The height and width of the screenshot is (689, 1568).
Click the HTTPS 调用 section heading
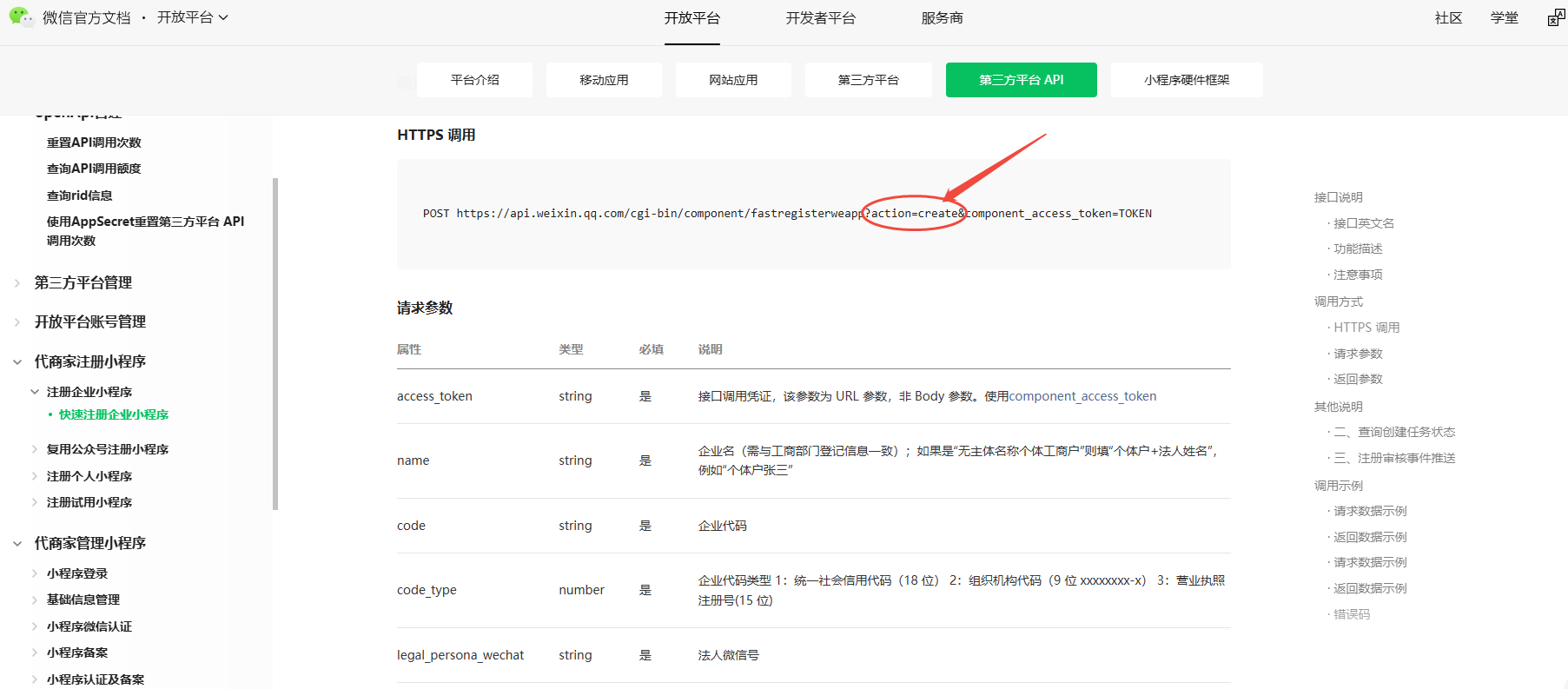436,135
